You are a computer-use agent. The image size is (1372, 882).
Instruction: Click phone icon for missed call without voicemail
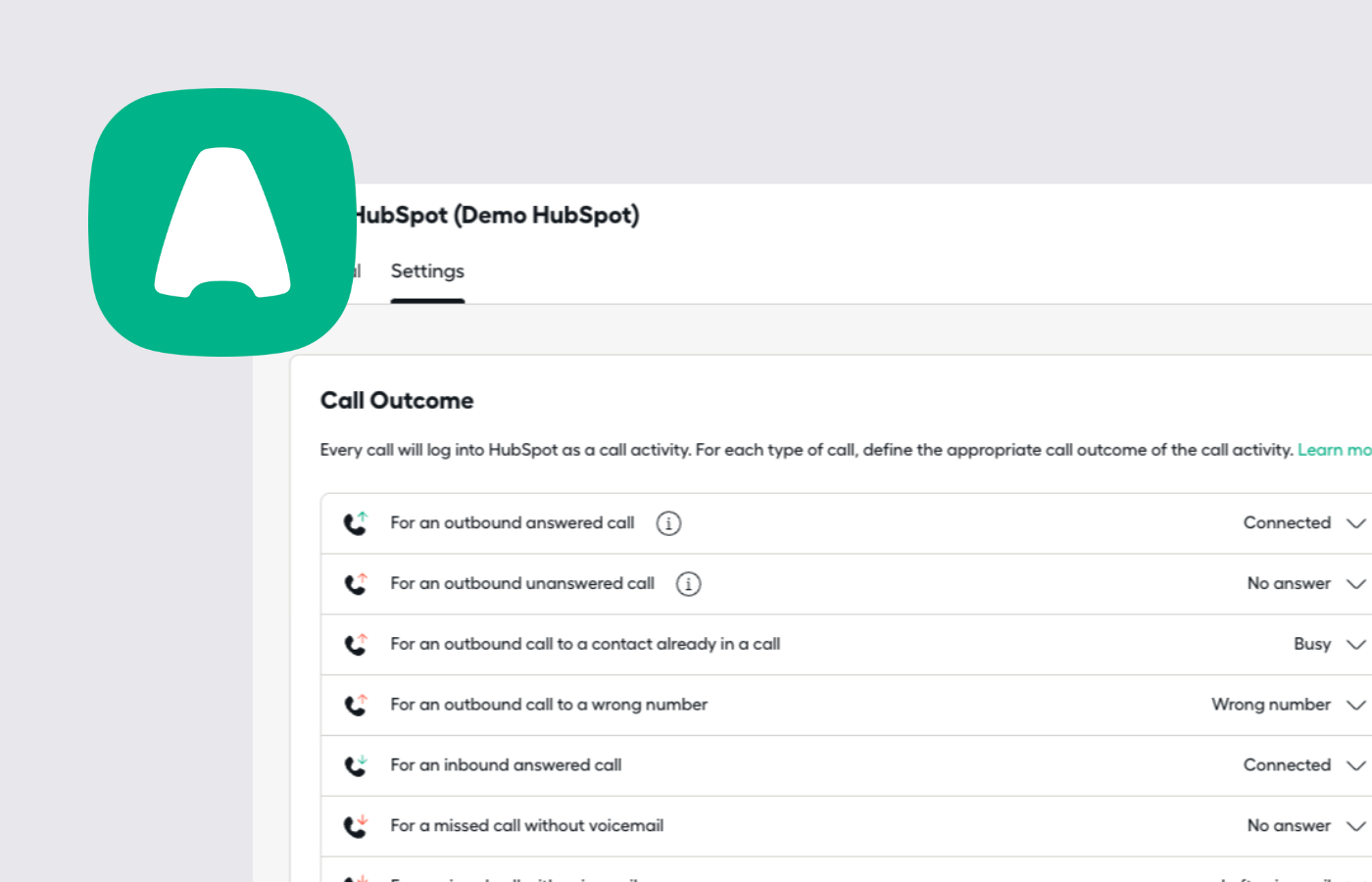pyautogui.click(x=356, y=826)
